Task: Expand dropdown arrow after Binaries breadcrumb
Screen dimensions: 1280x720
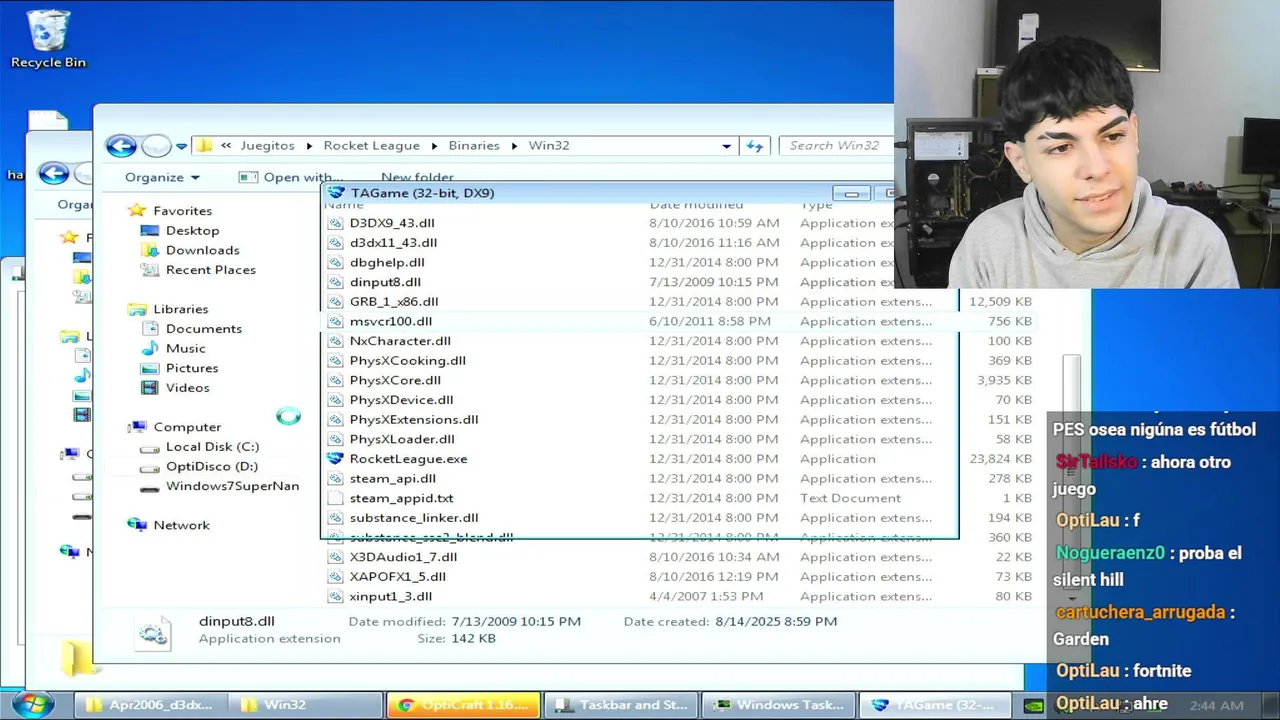Action: tap(515, 146)
